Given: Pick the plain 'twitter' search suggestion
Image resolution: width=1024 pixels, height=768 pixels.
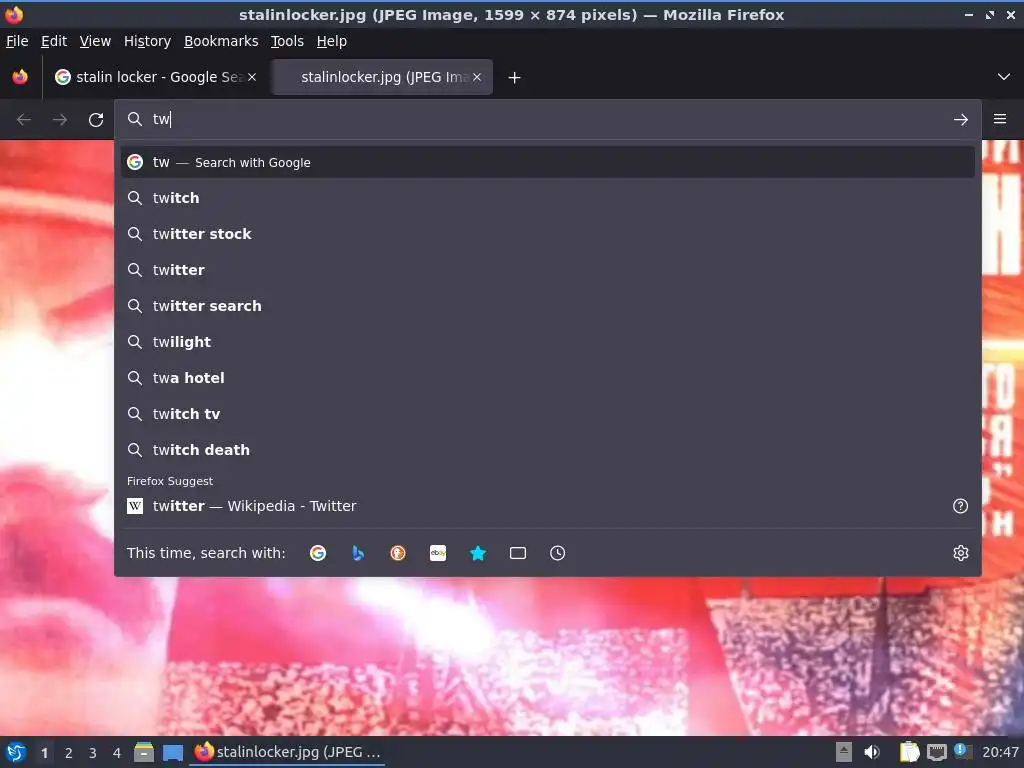Looking at the screenshot, I should [x=547, y=270].
